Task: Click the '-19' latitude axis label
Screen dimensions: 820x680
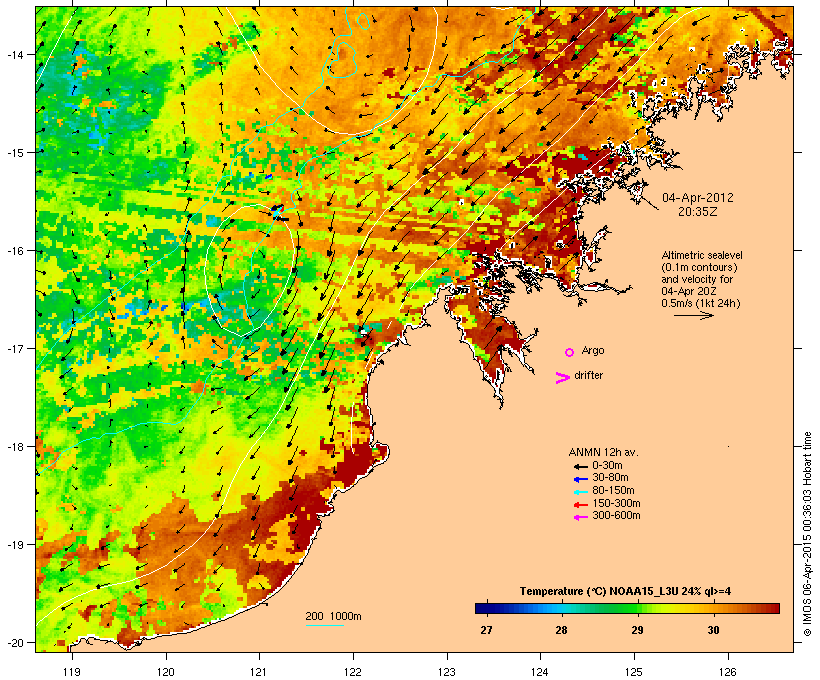Action: tap(14, 545)
